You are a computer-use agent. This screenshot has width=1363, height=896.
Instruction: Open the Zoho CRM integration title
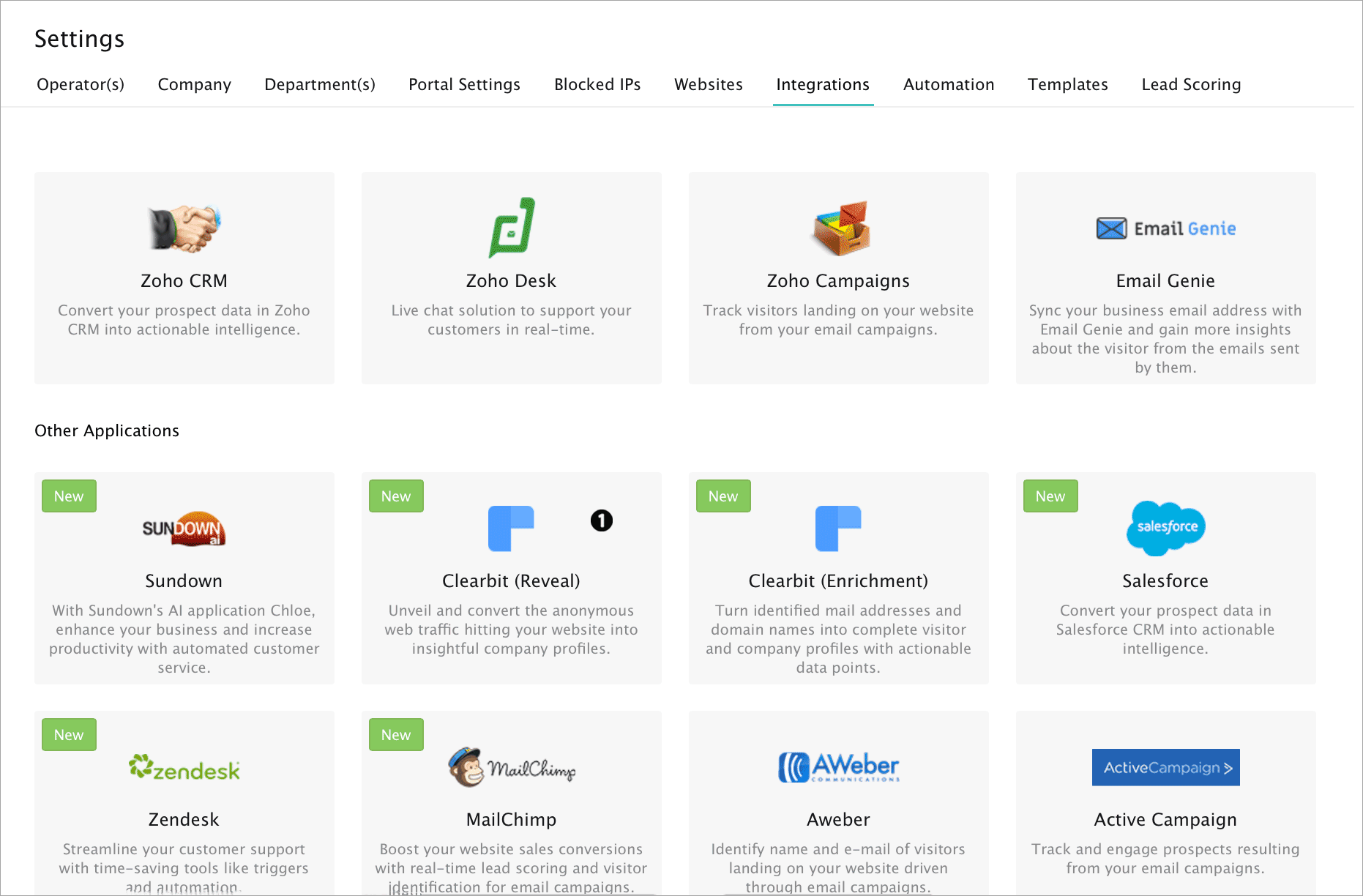[x=184, y=280]
